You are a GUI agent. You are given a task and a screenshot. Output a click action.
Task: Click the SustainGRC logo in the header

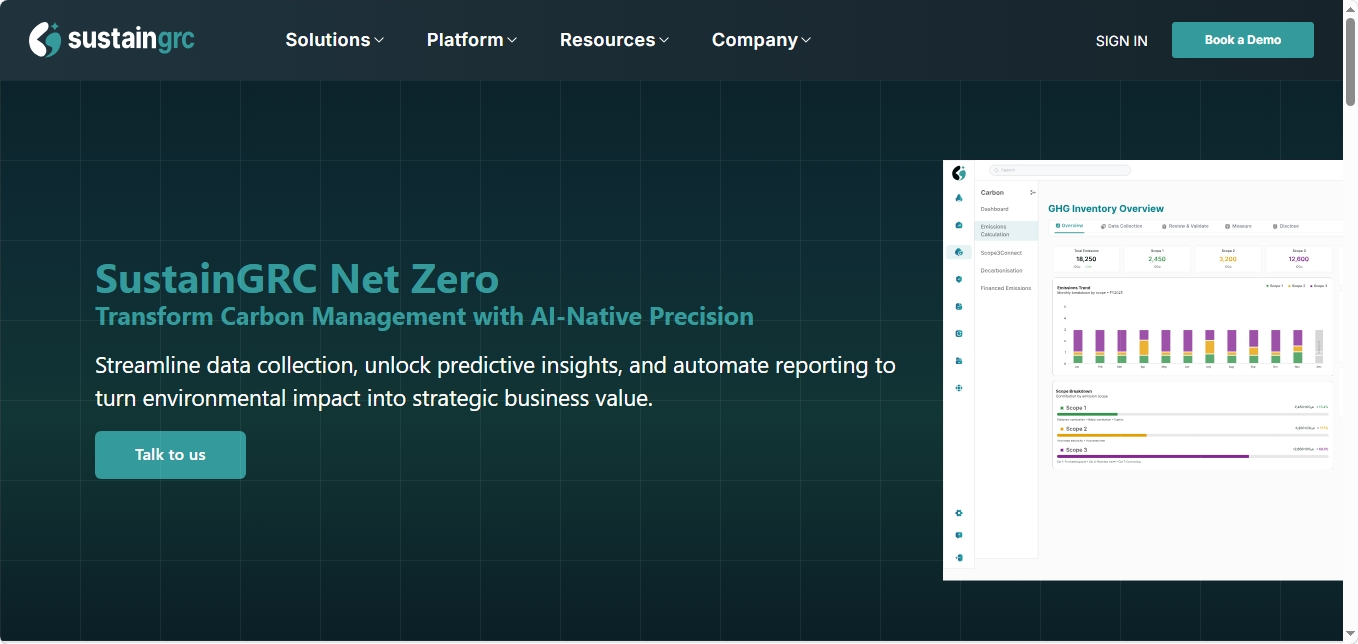point(112,40)
